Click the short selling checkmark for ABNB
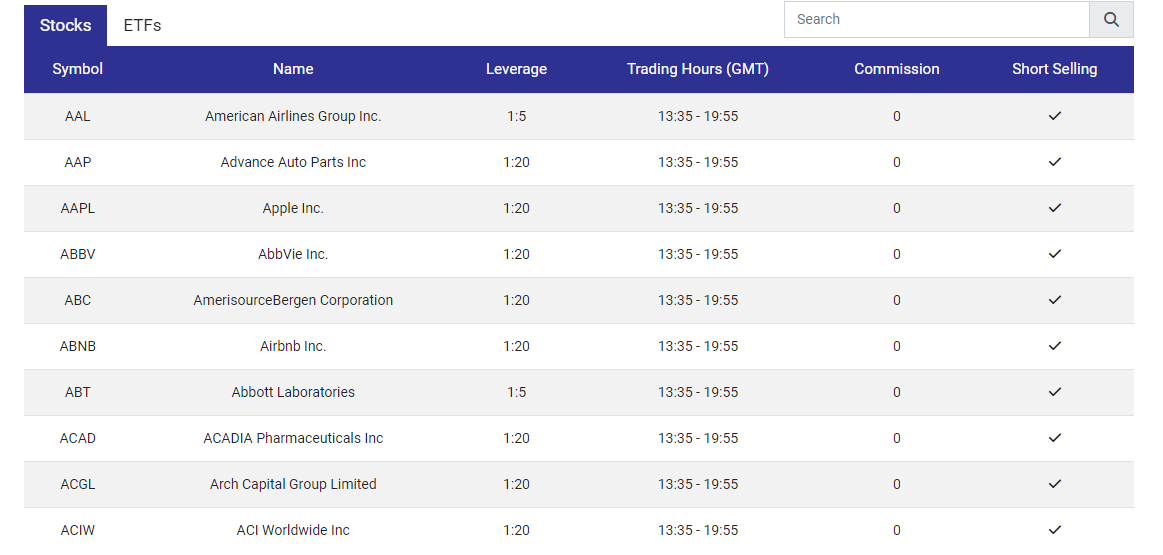This screenshot has width=1163, height=555. coord(1055,346)
